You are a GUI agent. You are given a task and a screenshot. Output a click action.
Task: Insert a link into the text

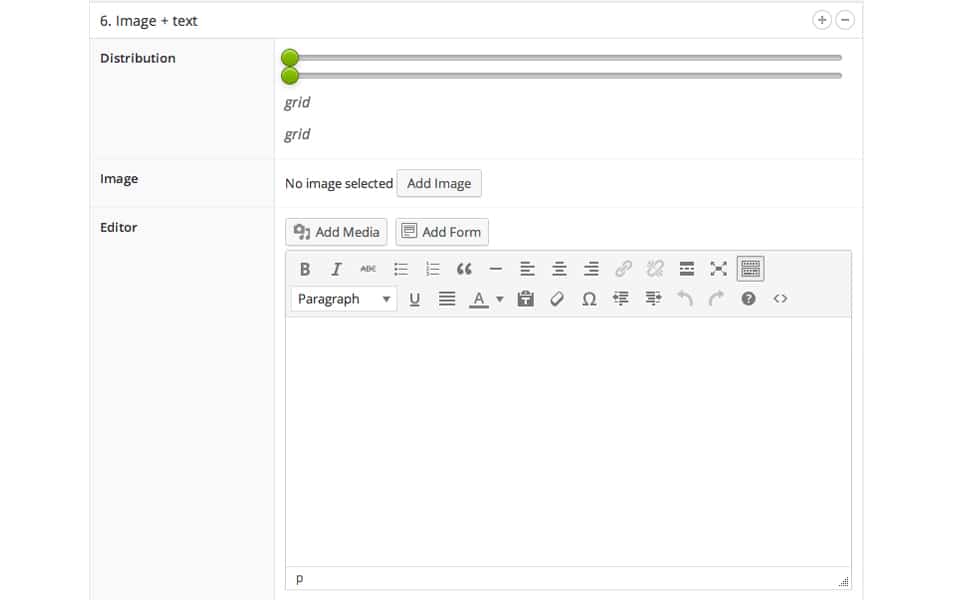point(621,268)
